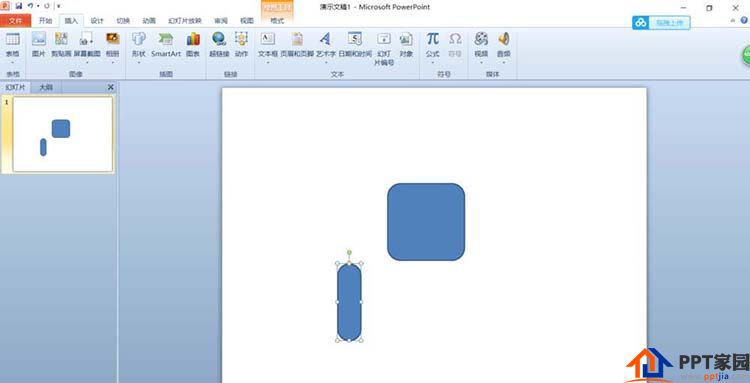Switch to the 设计 design tab
Image resolution: width=750 pixels, height=383 pixels.
97,21
